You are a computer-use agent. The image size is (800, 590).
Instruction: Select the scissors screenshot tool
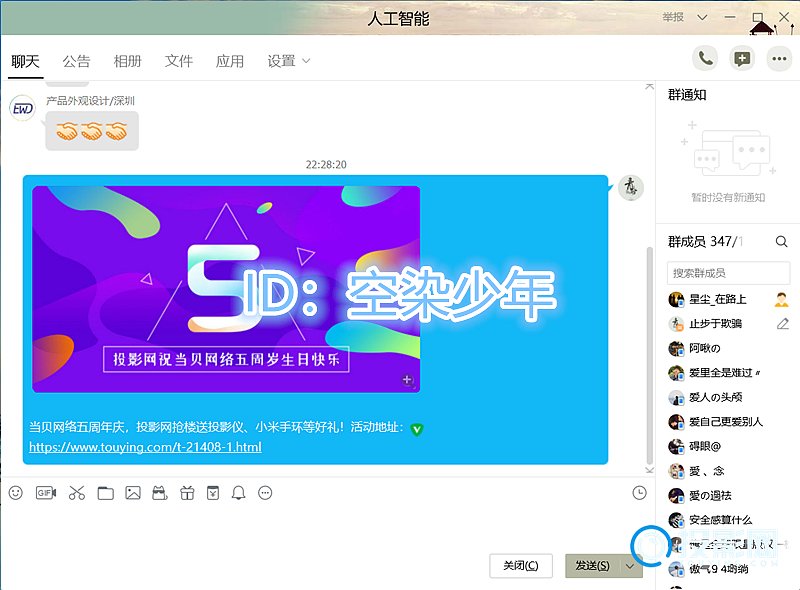click(77, 493)
